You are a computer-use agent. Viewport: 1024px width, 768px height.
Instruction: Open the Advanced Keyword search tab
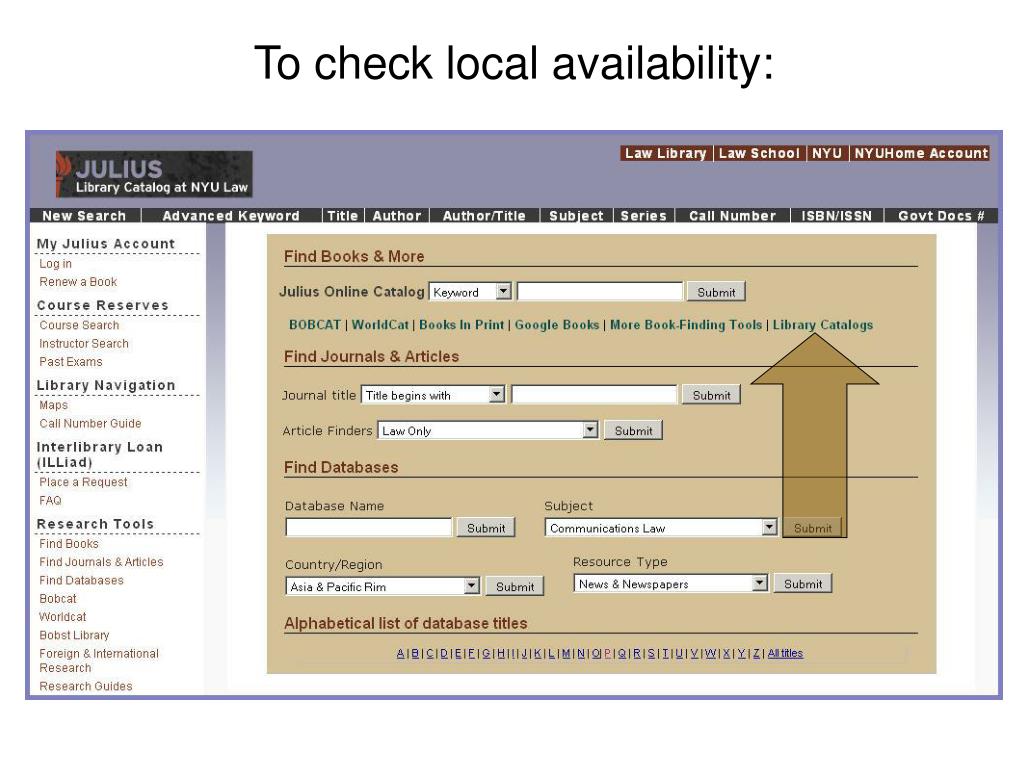pyautogui.click(x=231, y=216)
